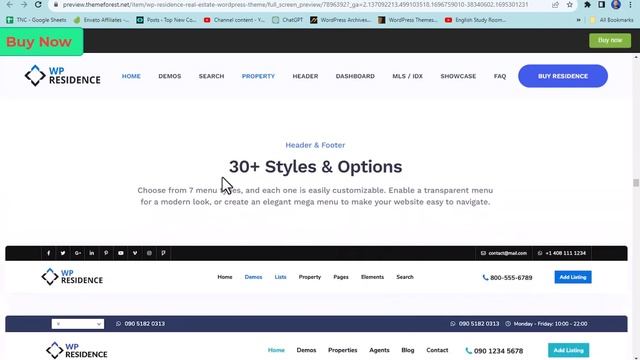Click the Elements link in first sample header
Image resolution: width=640 pixels, height=360 pixels.
pos(372,277)
